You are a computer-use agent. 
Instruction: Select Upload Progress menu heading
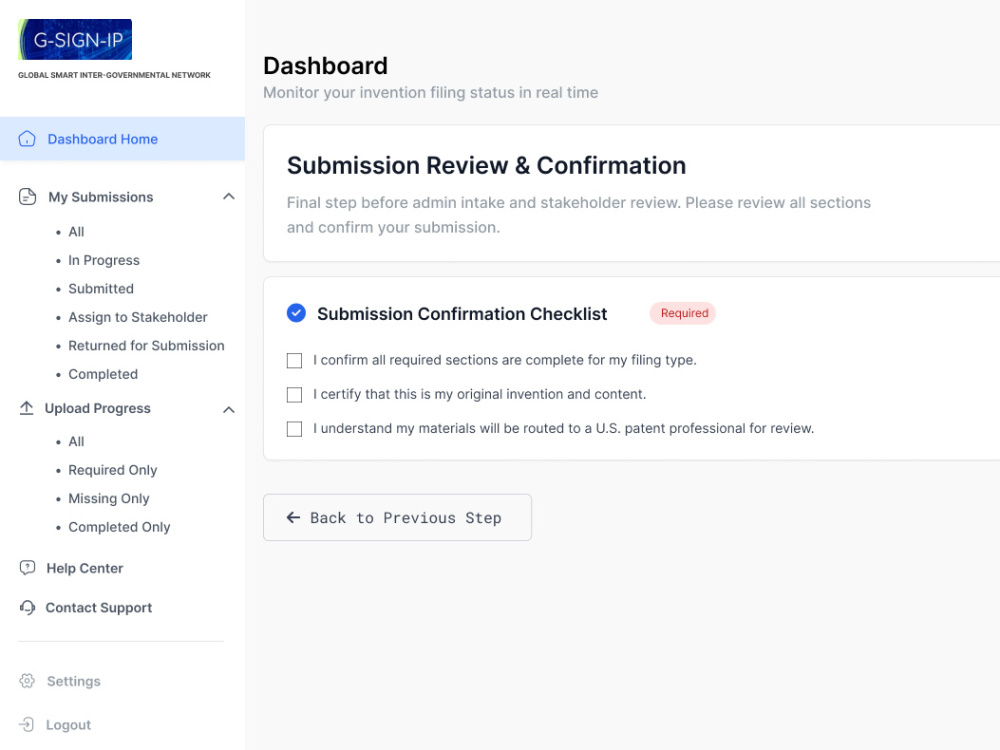coord(98,408)
